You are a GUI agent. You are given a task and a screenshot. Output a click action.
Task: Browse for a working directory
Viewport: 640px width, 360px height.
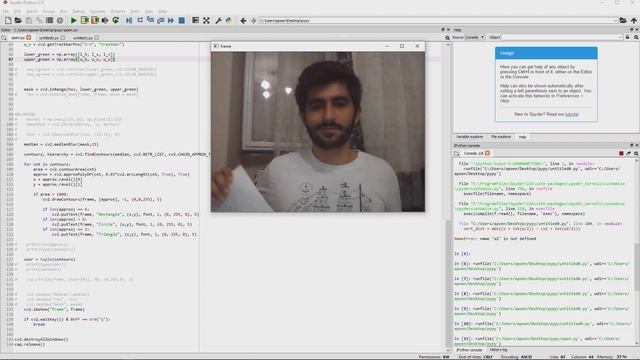(x=623, y=20)
